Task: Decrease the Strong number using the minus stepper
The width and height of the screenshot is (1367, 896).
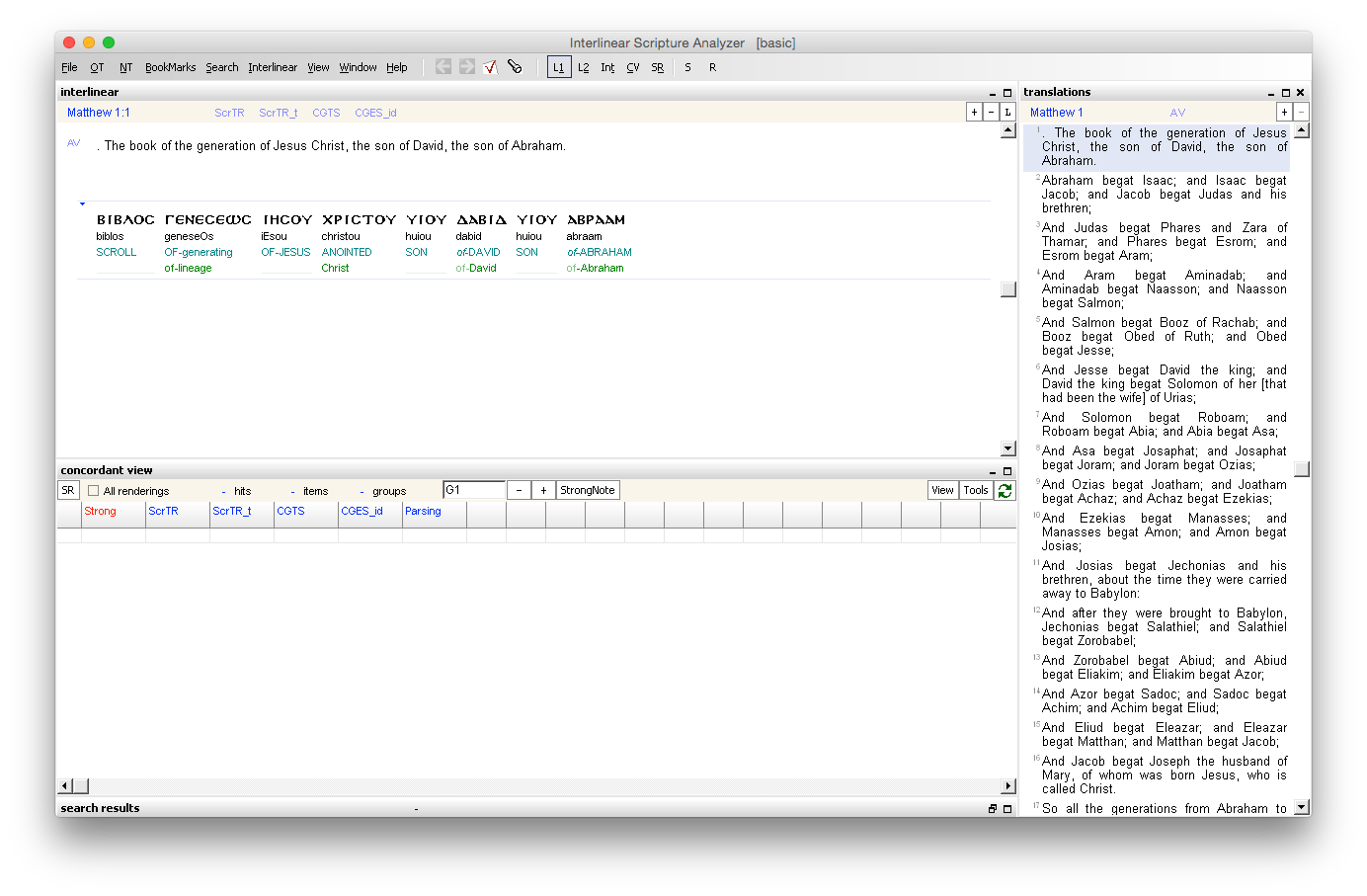Action: click(519, 489)
